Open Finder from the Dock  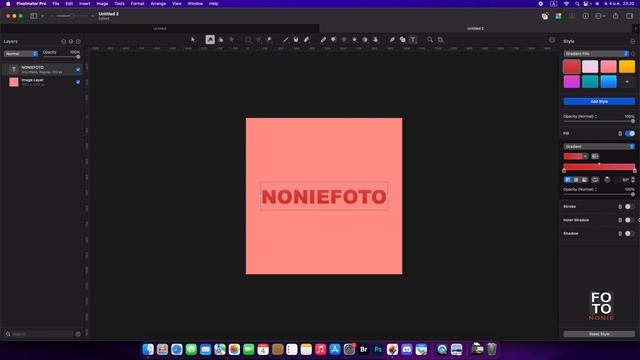(148, 349)
